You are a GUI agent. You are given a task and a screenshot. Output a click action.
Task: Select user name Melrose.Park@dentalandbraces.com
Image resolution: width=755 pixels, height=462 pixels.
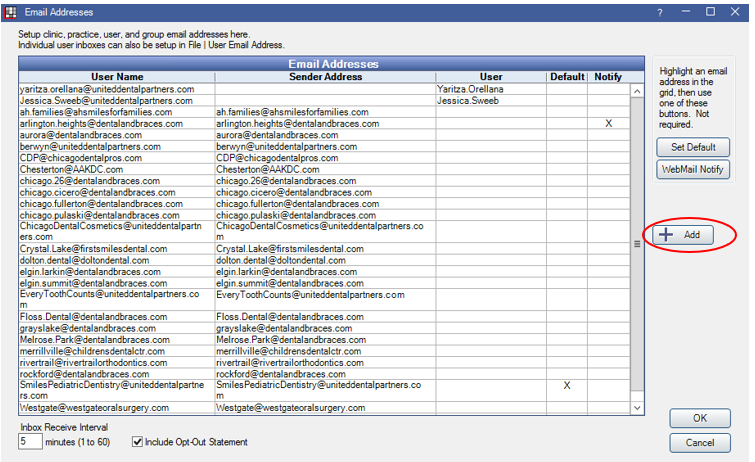(x=94, y=340)
